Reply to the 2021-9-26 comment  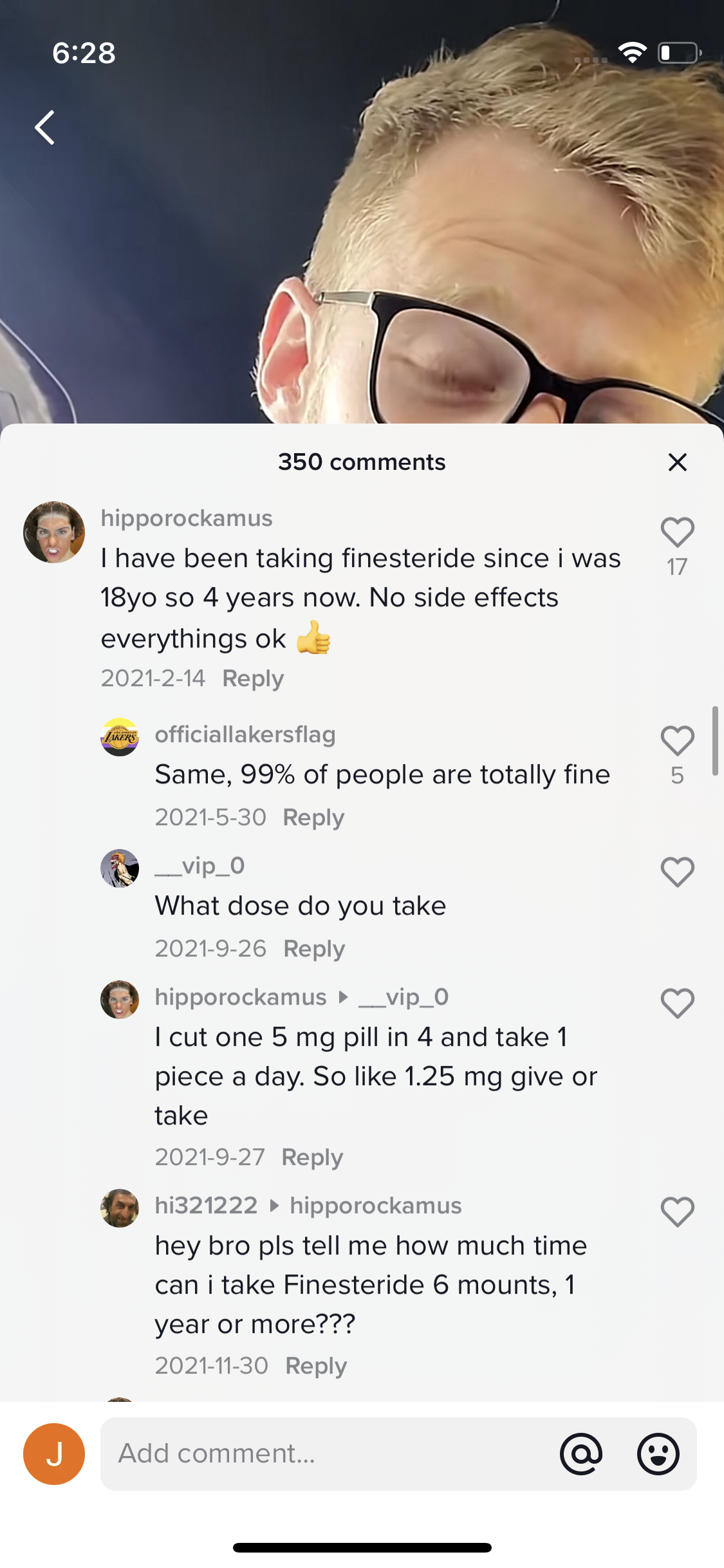[x=314, y=949]
